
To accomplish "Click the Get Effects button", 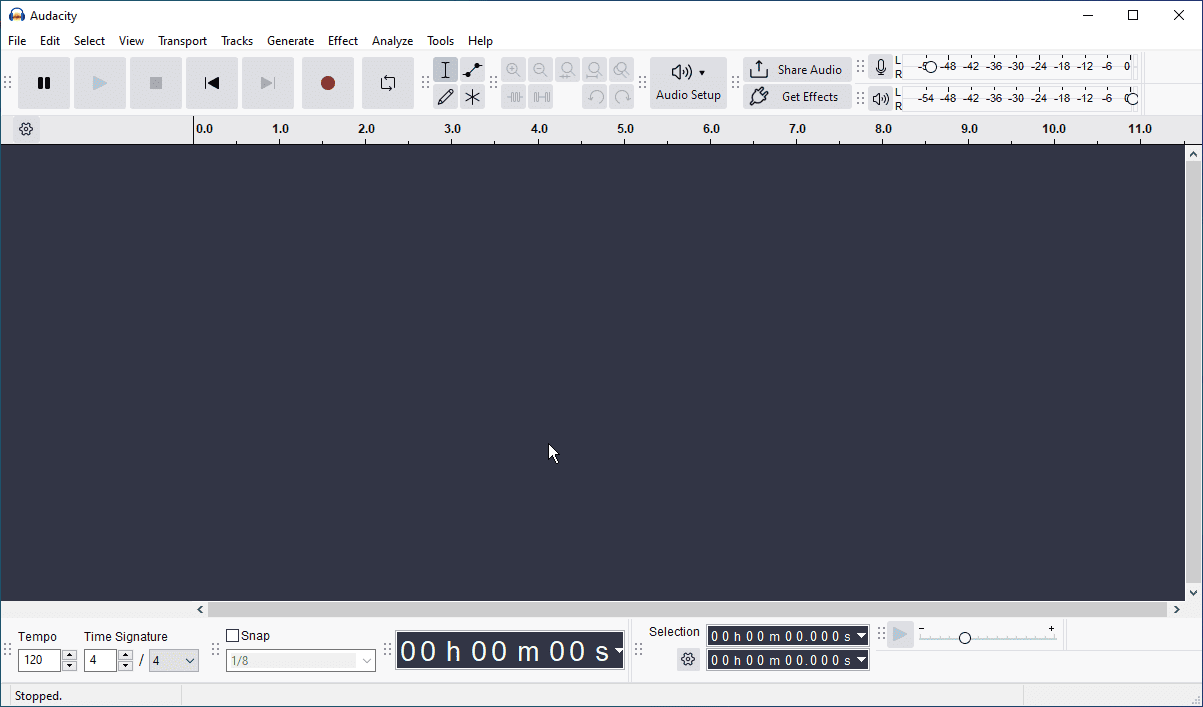I will click(x=797, y=96).
